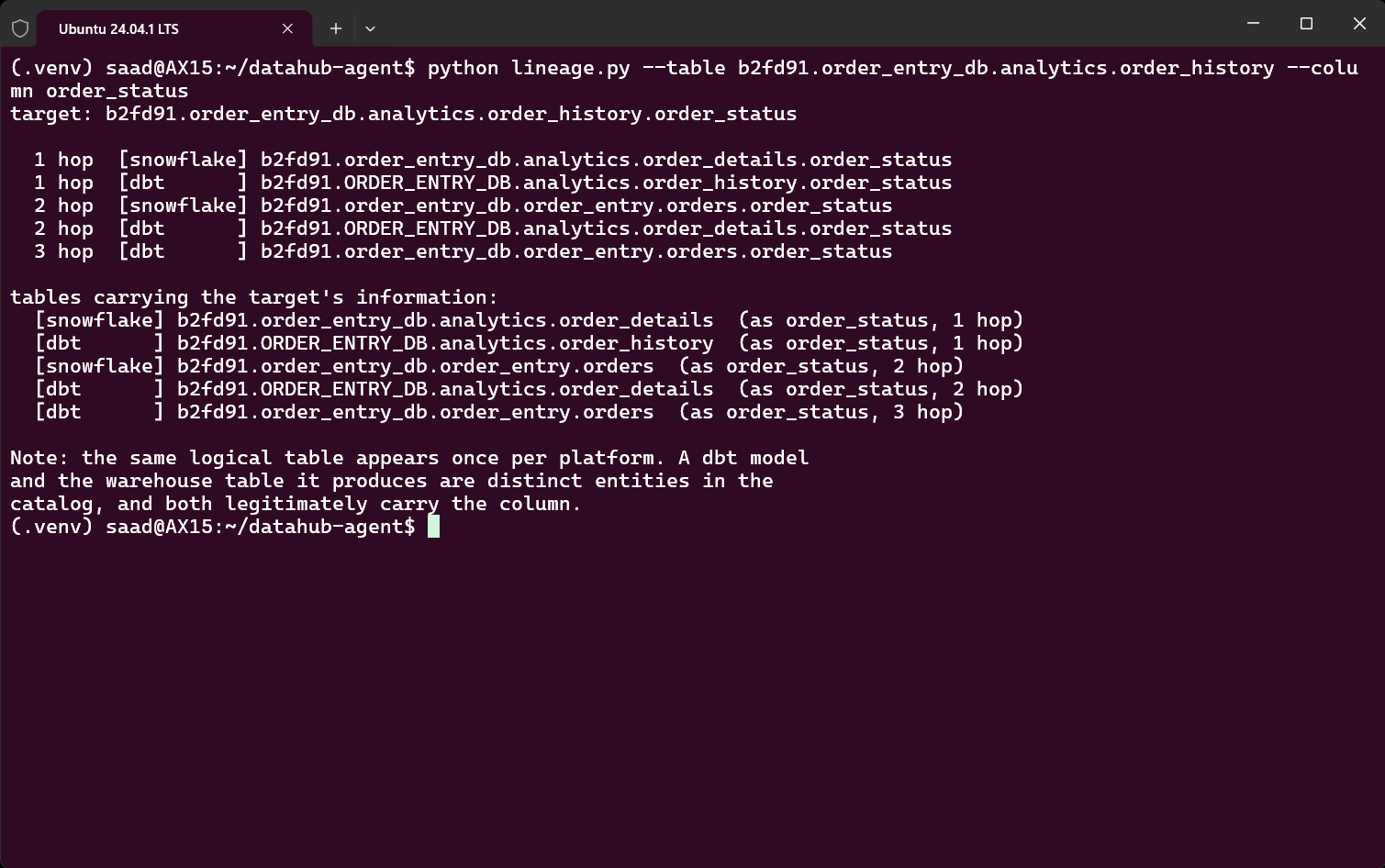
Task: Close the terminal window
Action: click(1359, 24)
